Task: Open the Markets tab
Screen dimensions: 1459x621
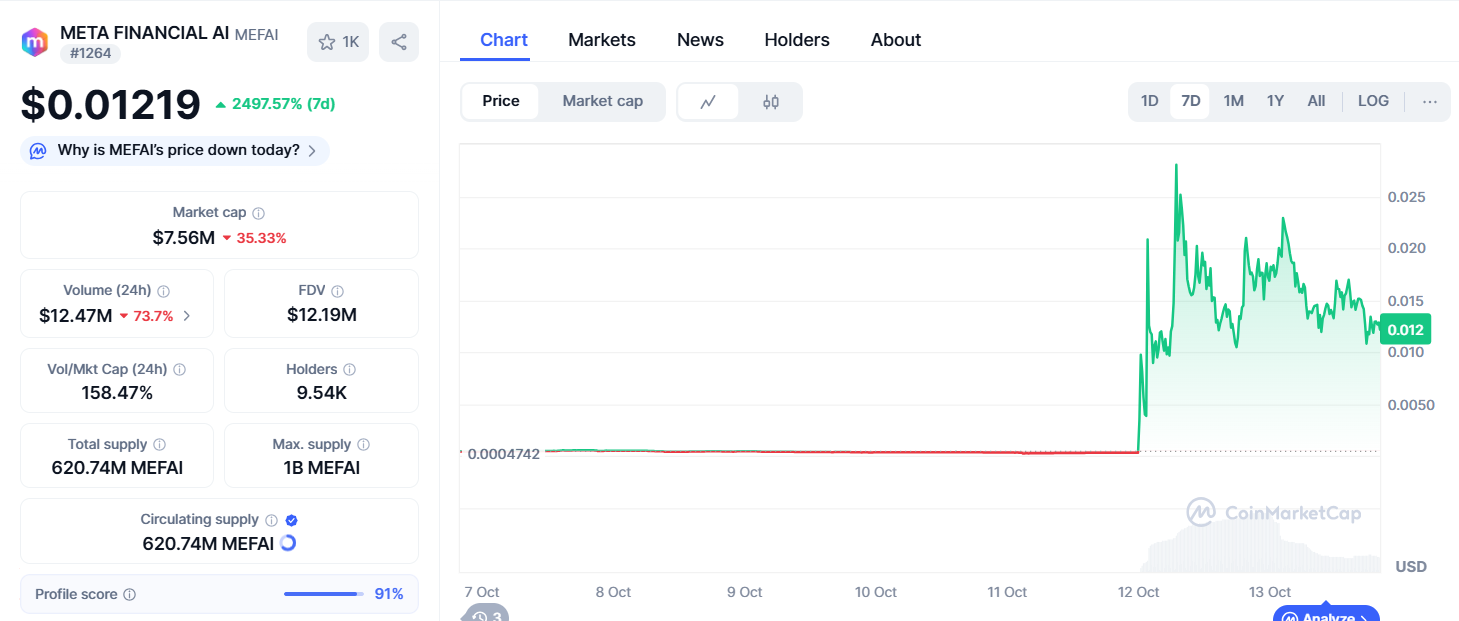Action: 601,40
